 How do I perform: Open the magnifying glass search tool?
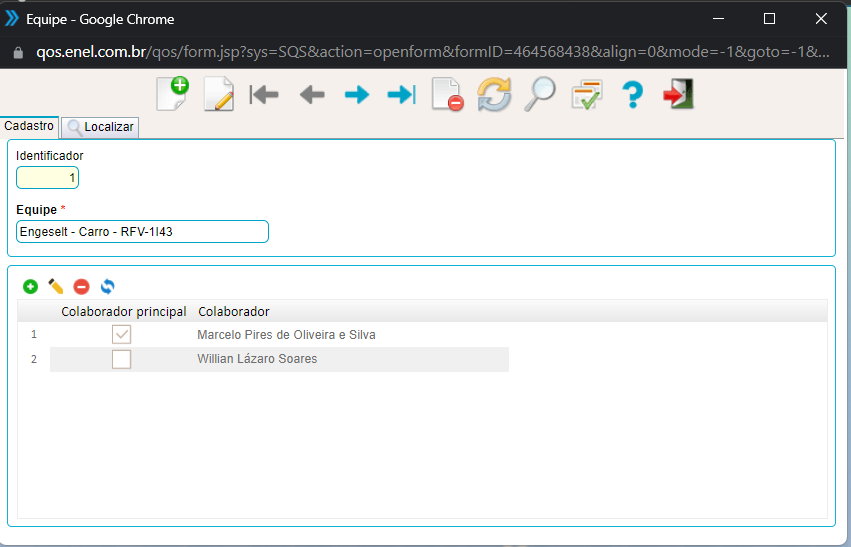coord(539,95)
